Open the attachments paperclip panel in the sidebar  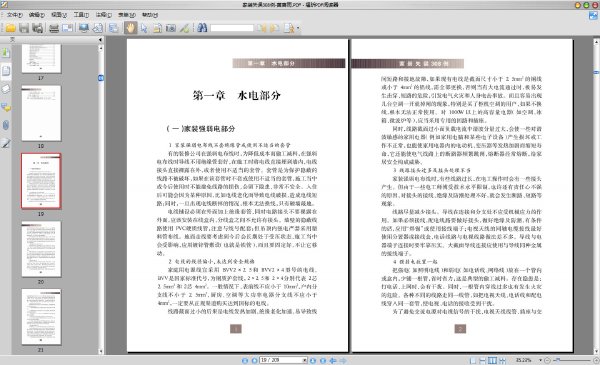(6, 125)
